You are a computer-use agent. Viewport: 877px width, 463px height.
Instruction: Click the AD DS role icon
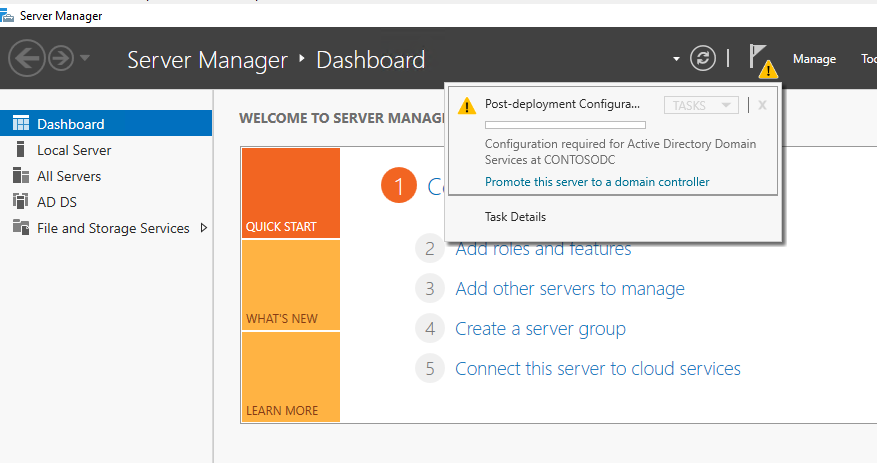(x=20, y=202)
